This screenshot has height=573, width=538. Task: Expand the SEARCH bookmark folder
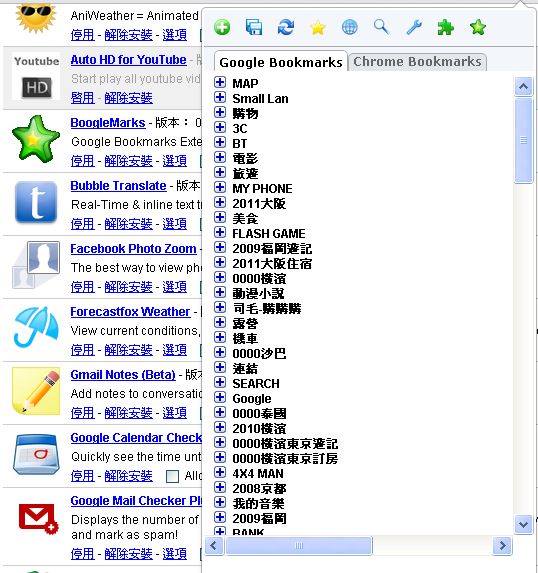220,382
